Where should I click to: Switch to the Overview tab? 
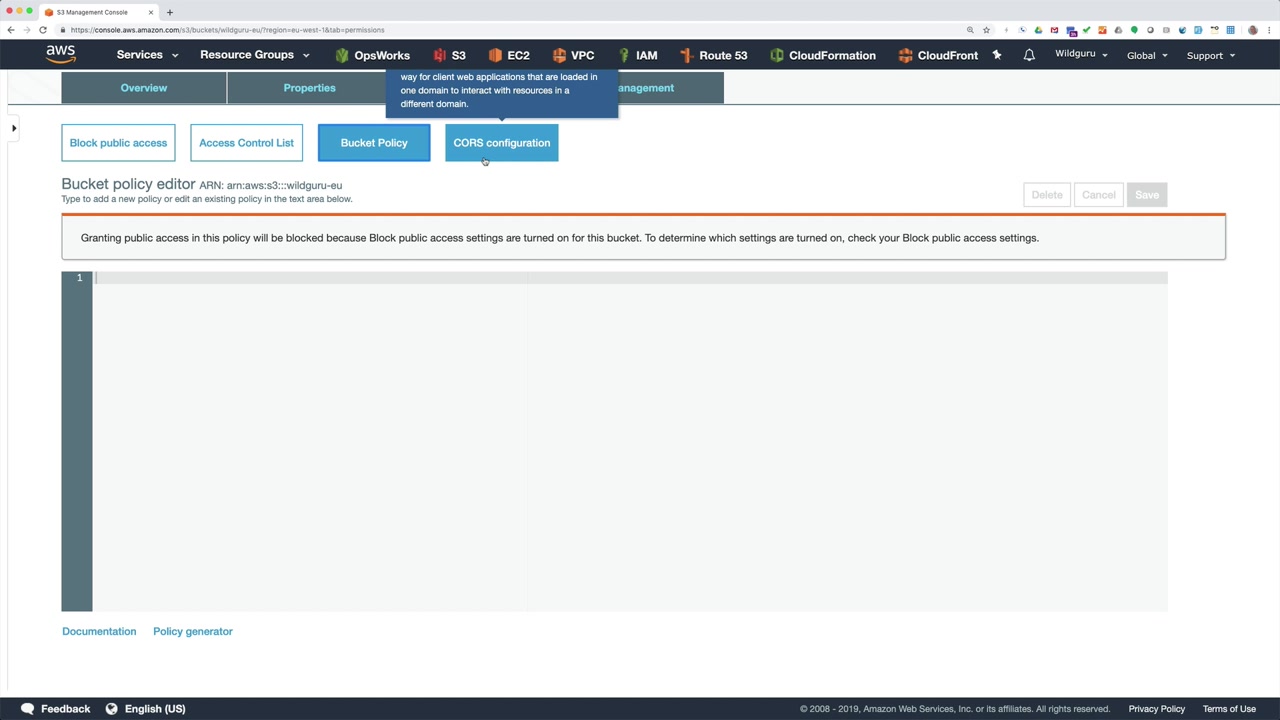click(144, 88)
